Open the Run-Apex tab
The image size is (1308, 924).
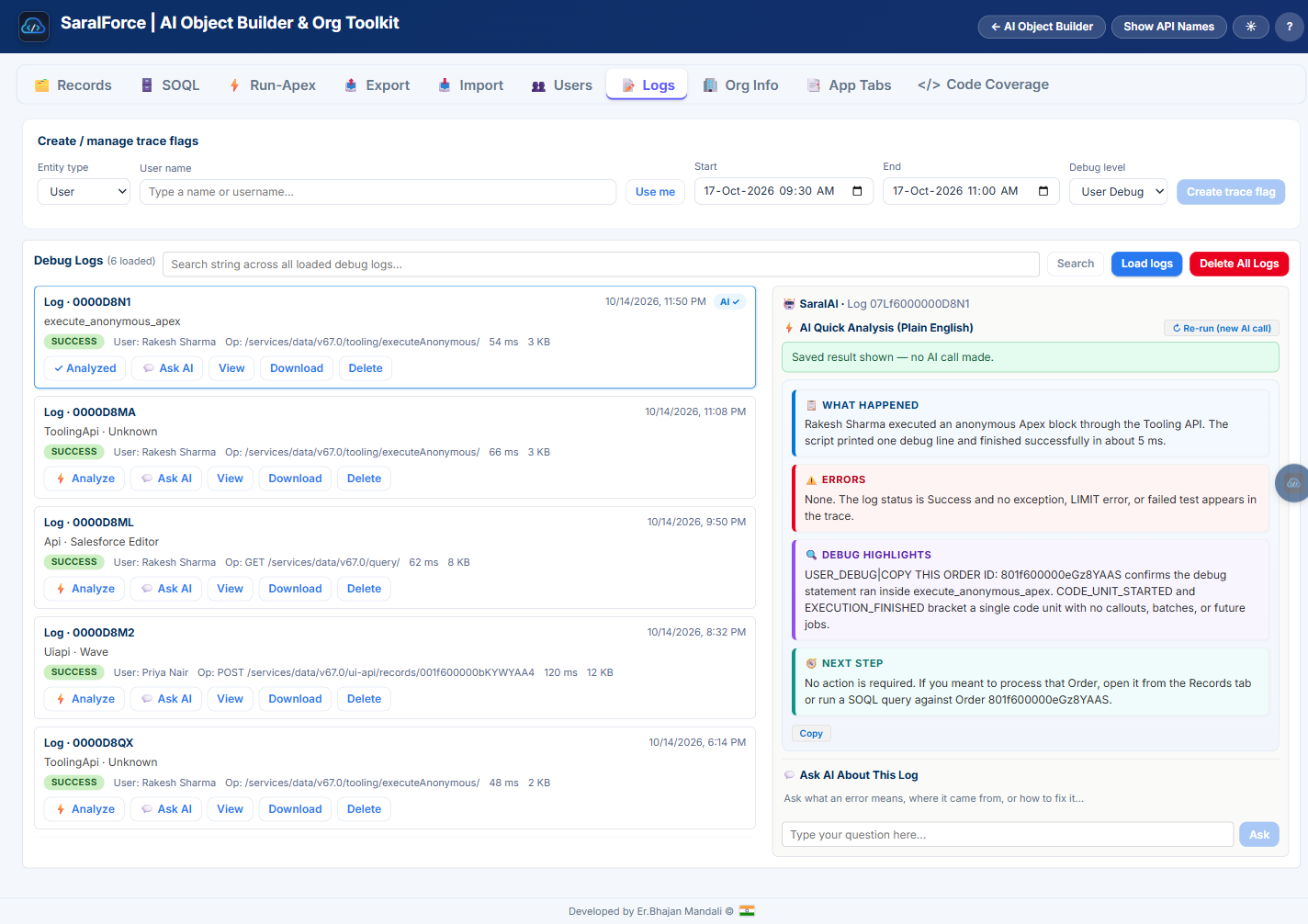[x=272, y=85]
